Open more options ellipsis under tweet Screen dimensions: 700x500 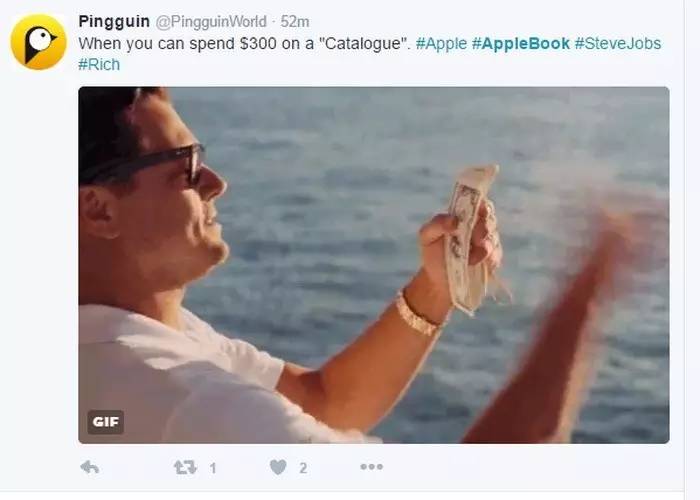(371, 467)
